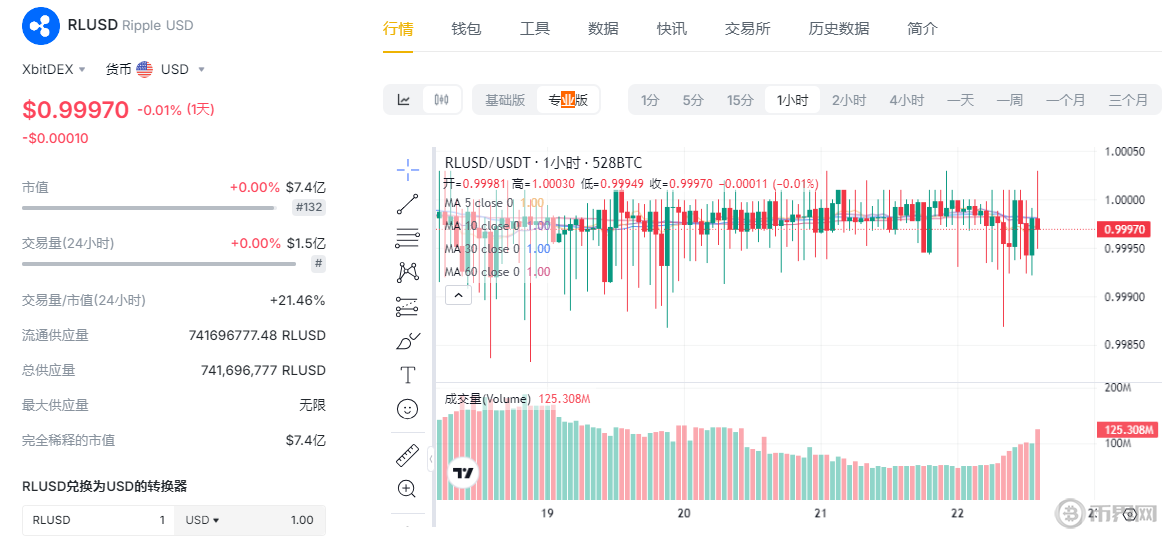Switch to line chart view

(x=404, y=100)
